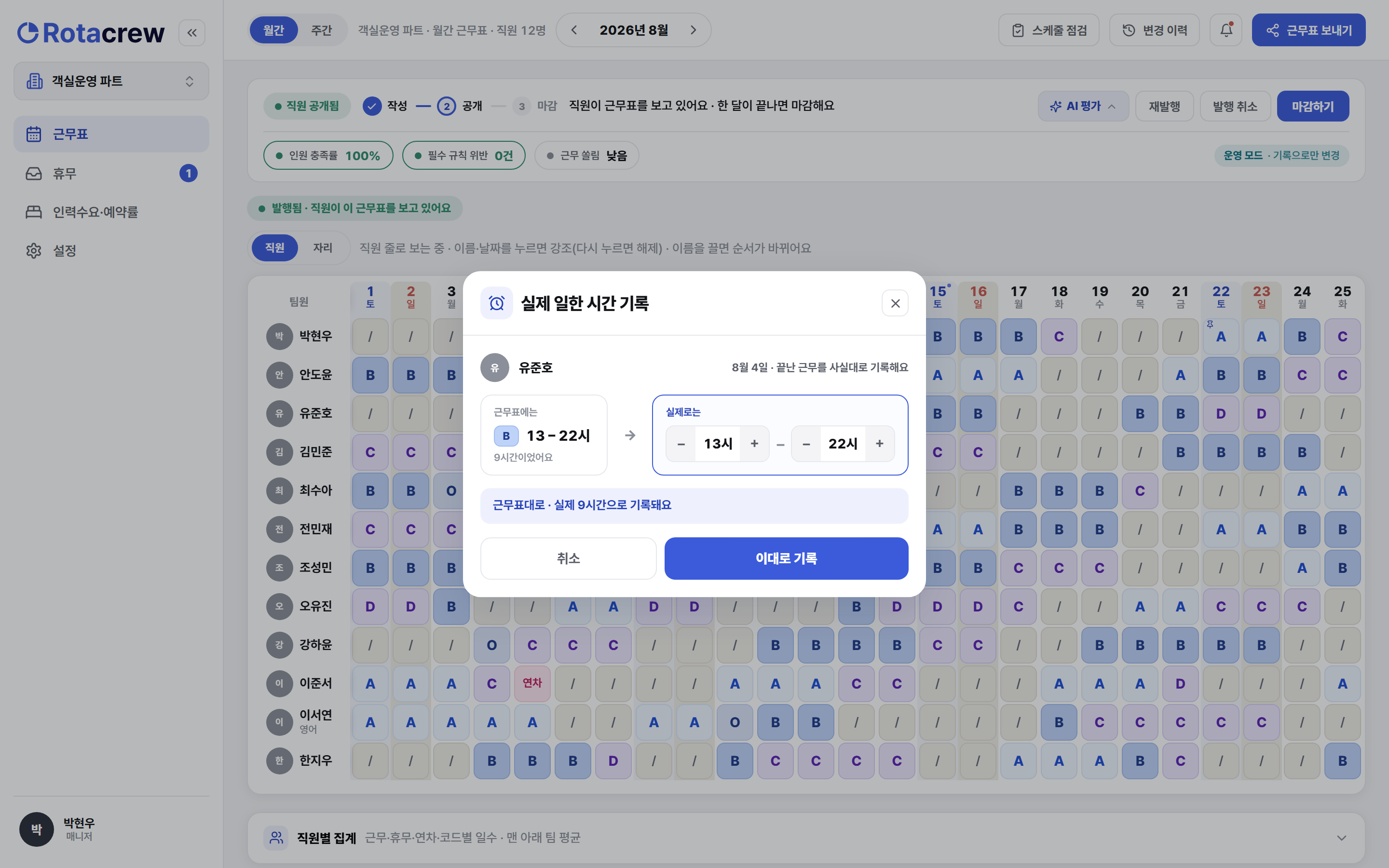Increase the actual start hour 13시
The image size is (1389, 868).
click(754, 443)
